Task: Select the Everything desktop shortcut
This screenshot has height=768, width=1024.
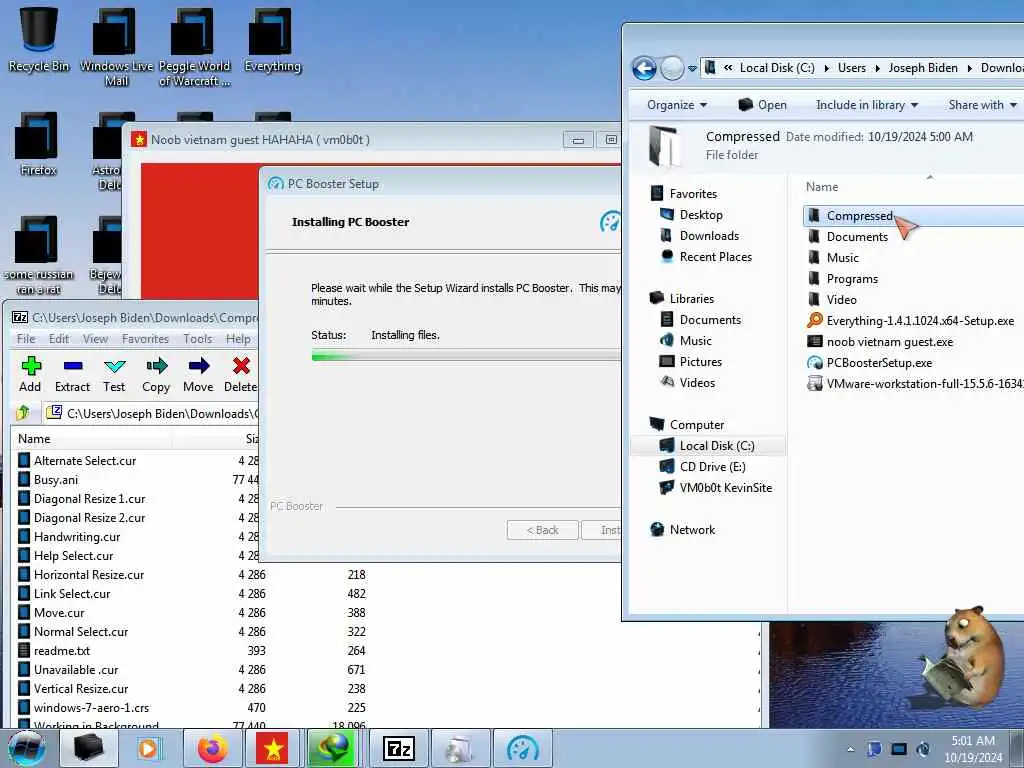Action: tap(272, 39)
